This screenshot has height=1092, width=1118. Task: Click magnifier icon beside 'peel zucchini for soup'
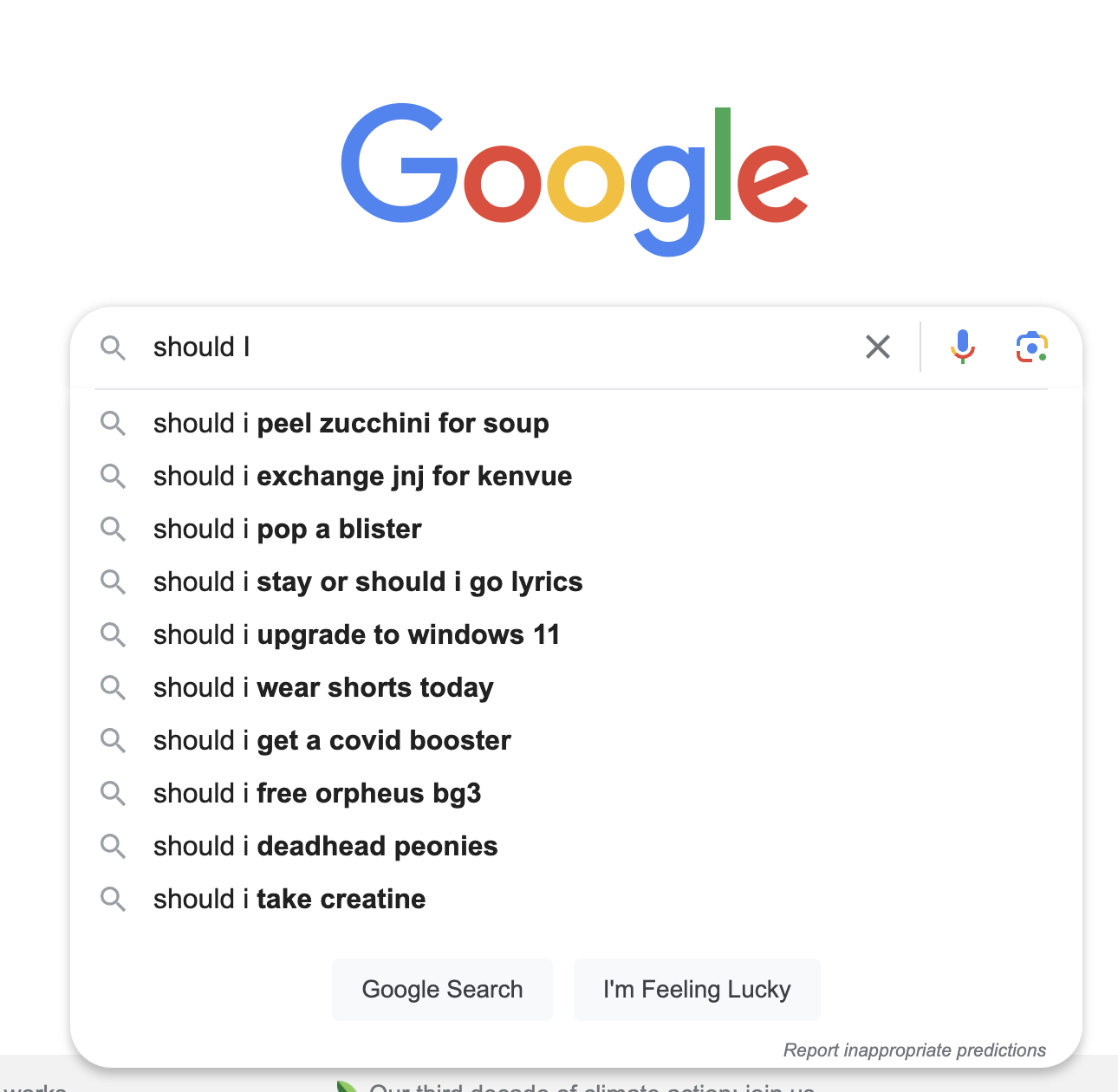114,423
